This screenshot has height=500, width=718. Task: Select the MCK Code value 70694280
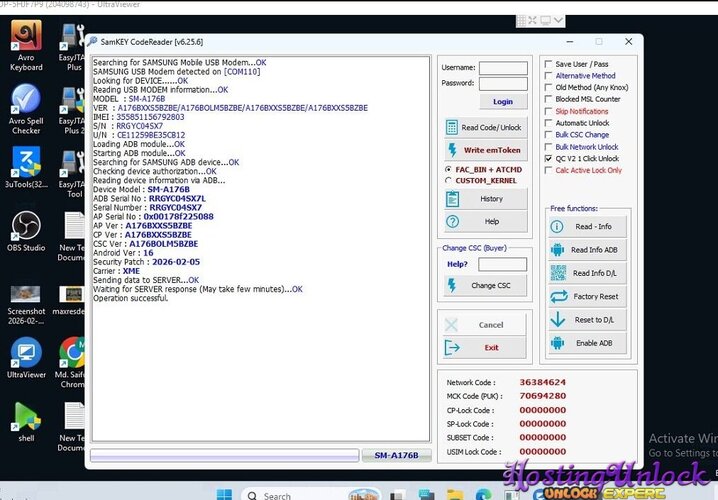pyautogui.click(x=543, y=396)
